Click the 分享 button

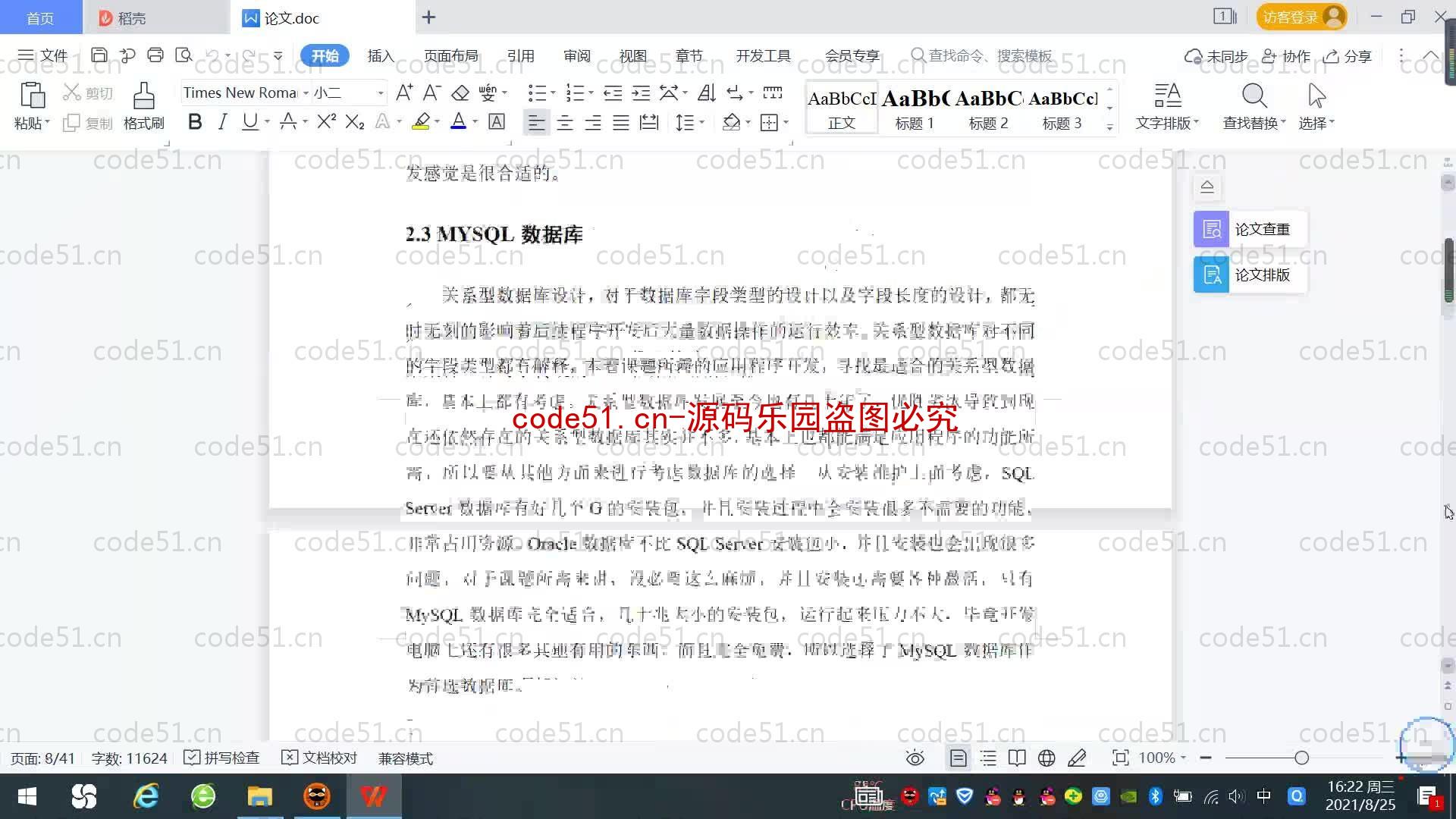coord(1348,56)
